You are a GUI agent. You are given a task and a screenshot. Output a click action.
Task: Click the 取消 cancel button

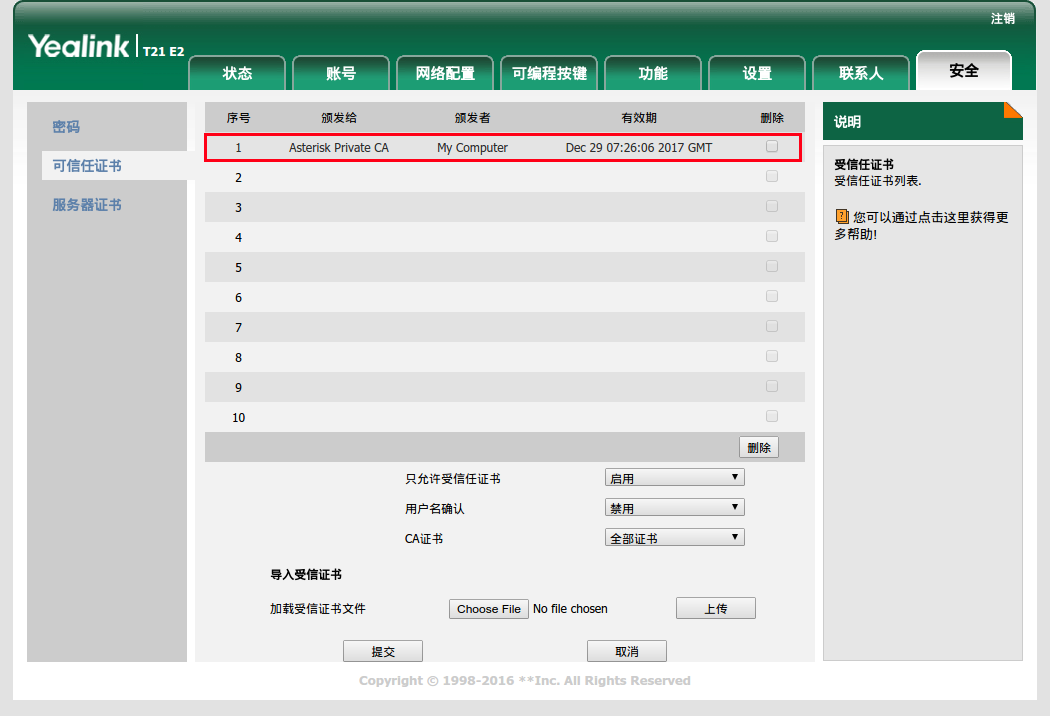tap(626, 651)
